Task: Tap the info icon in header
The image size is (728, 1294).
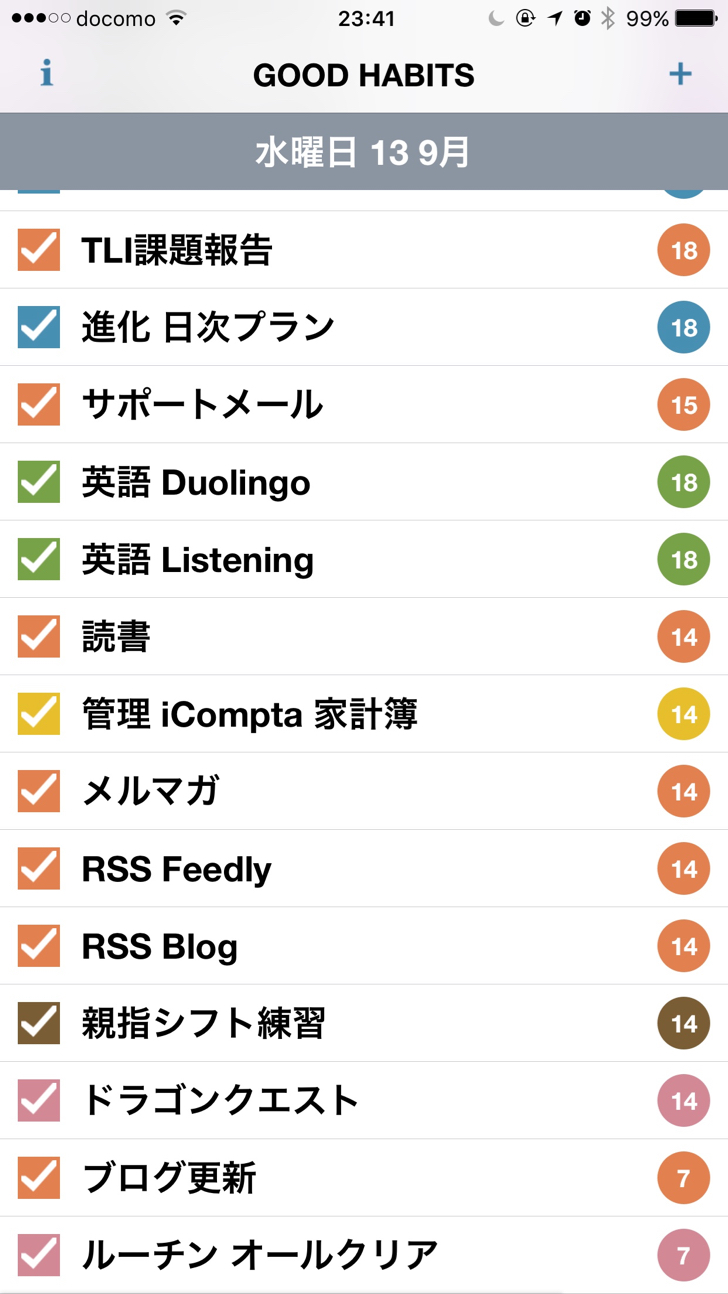Action: [46, 74]
